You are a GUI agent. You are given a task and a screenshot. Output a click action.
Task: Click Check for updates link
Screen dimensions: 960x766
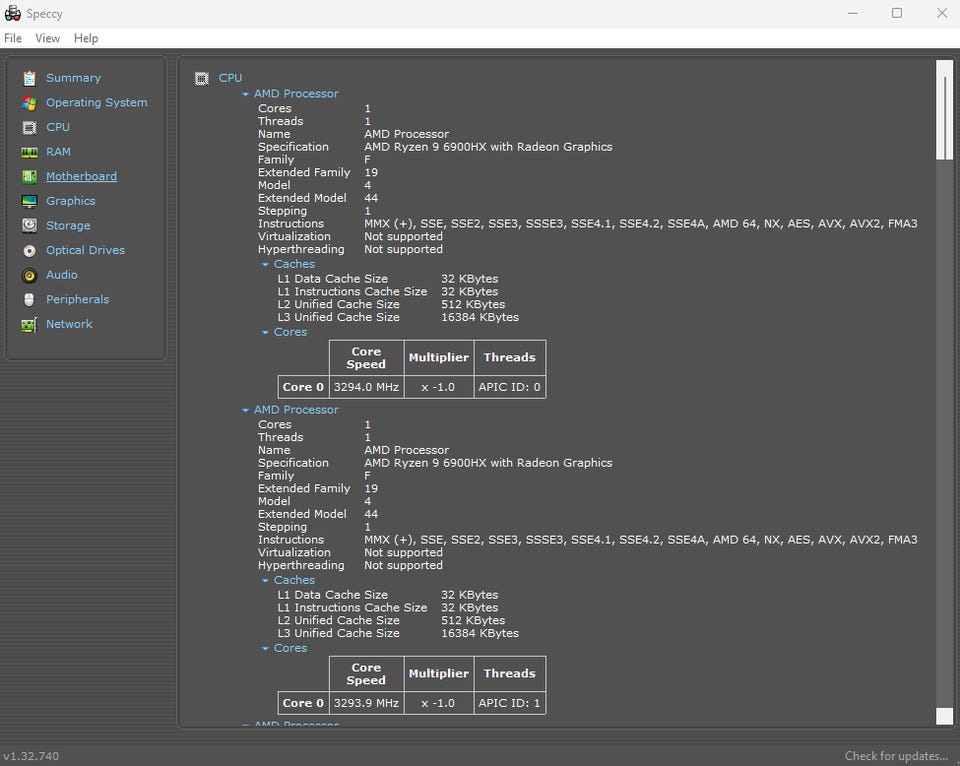896,756
